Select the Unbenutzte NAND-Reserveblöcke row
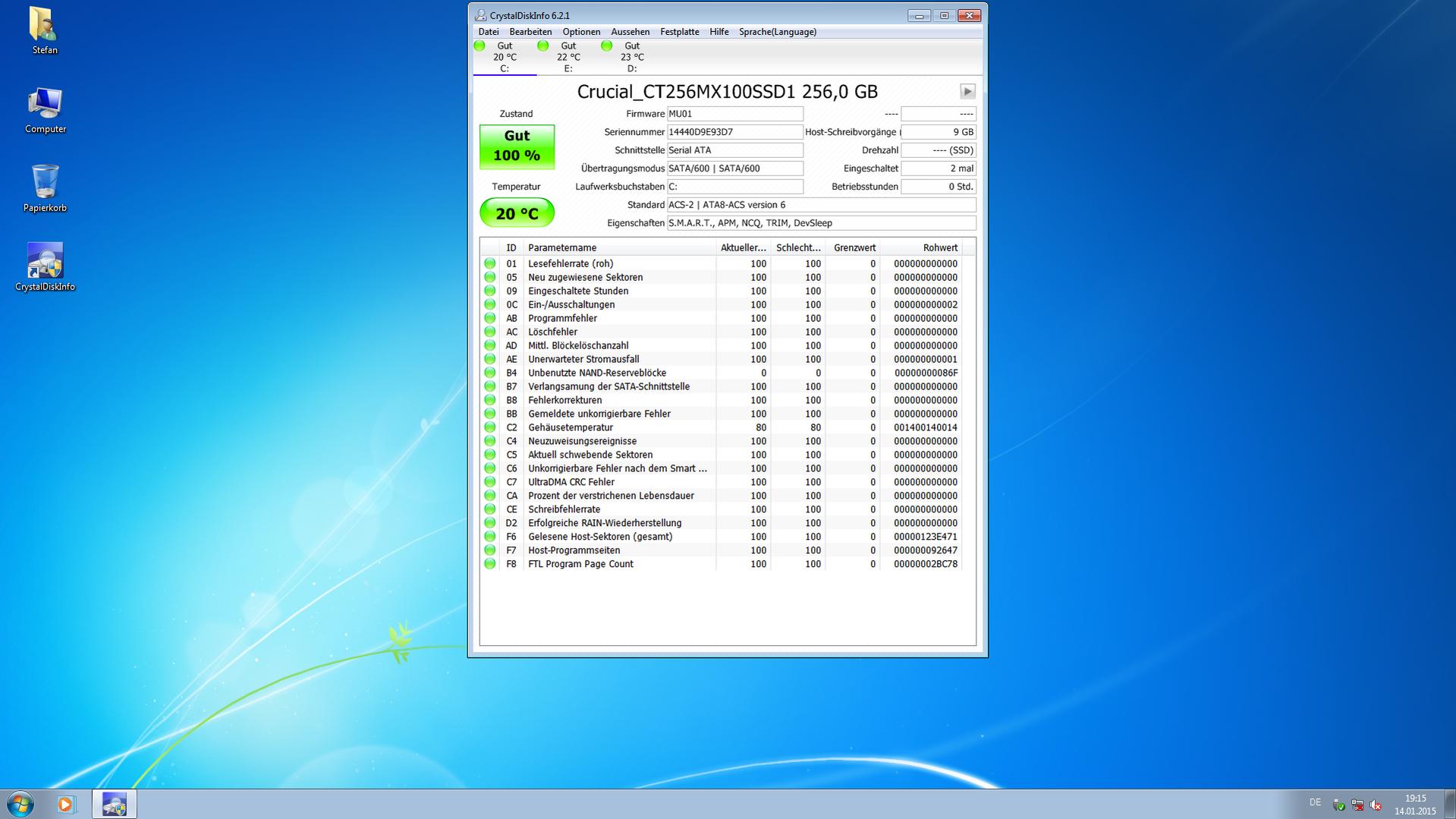 tap(721, 373)
